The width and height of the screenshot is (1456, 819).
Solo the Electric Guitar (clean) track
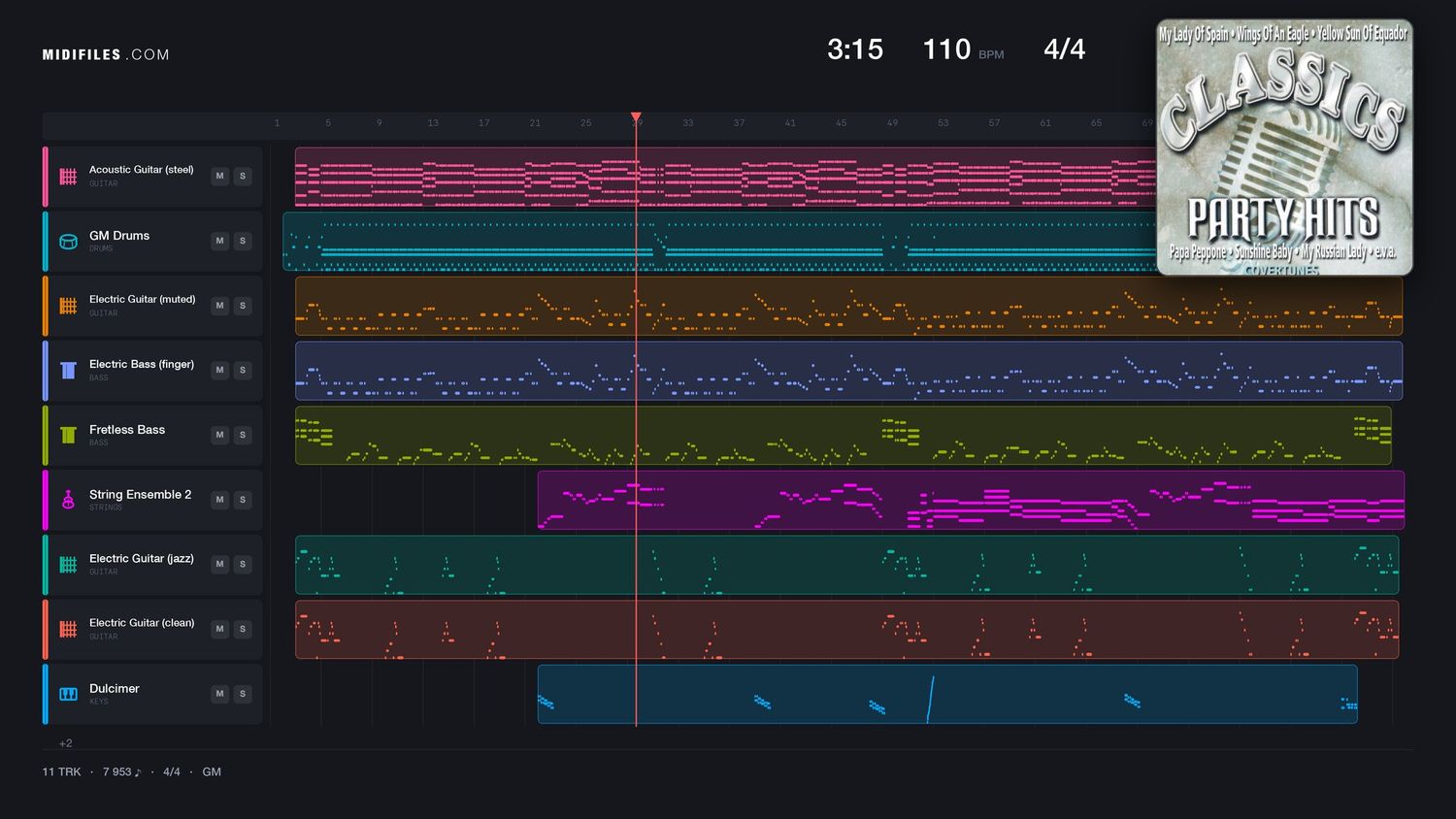[x=243, y=629]
